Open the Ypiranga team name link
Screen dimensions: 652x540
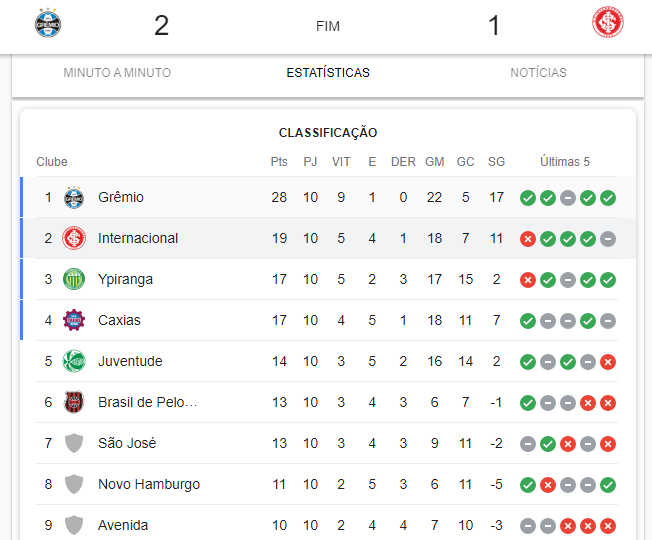126,279
